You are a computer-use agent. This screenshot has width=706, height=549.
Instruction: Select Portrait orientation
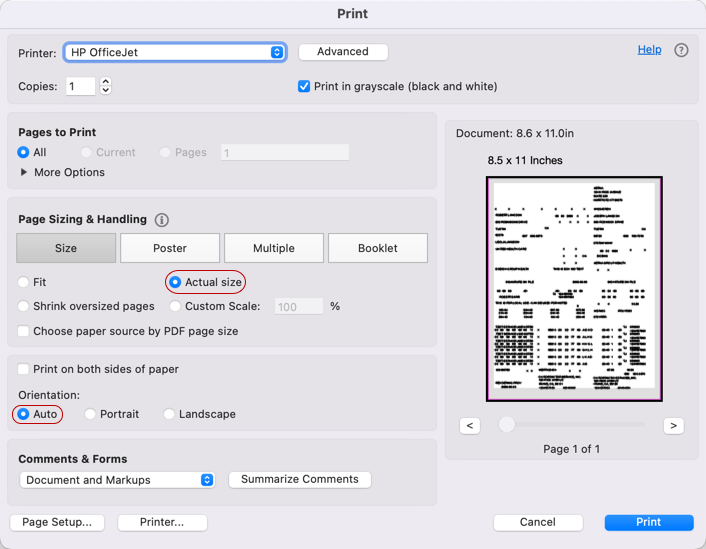90,414
